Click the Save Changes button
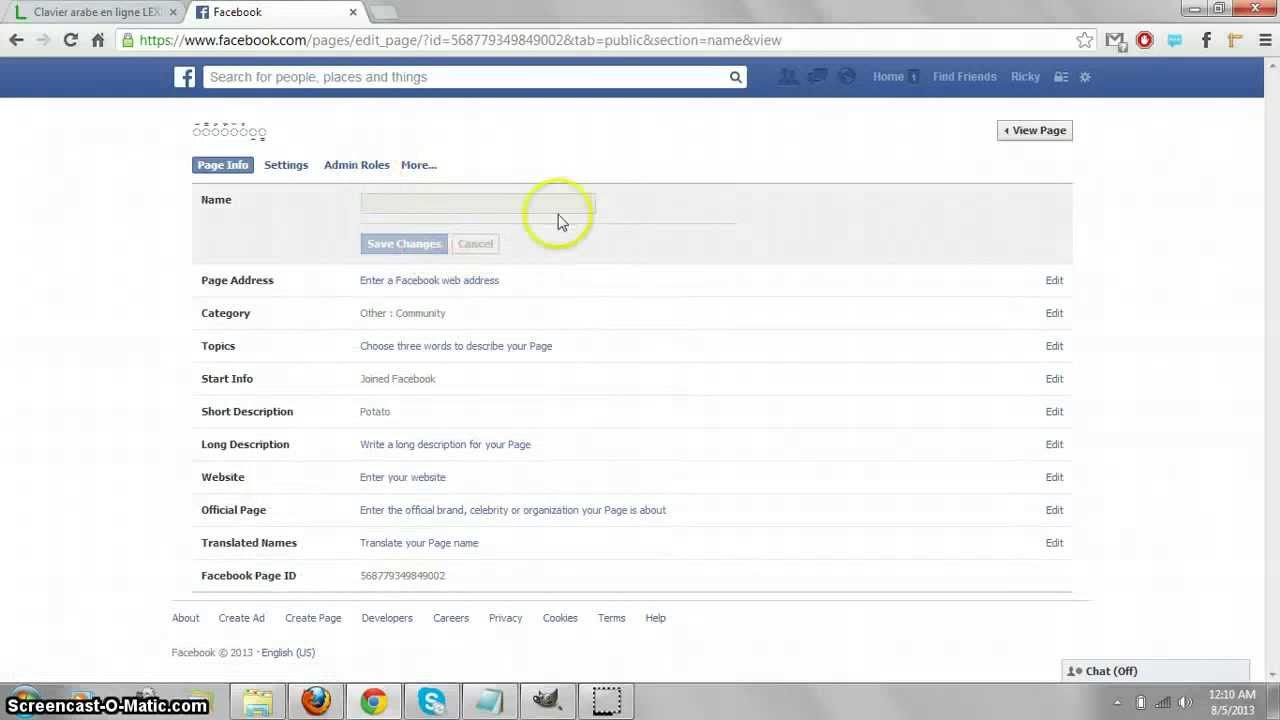The image size is (1280, 720). [x=404, y=244]
